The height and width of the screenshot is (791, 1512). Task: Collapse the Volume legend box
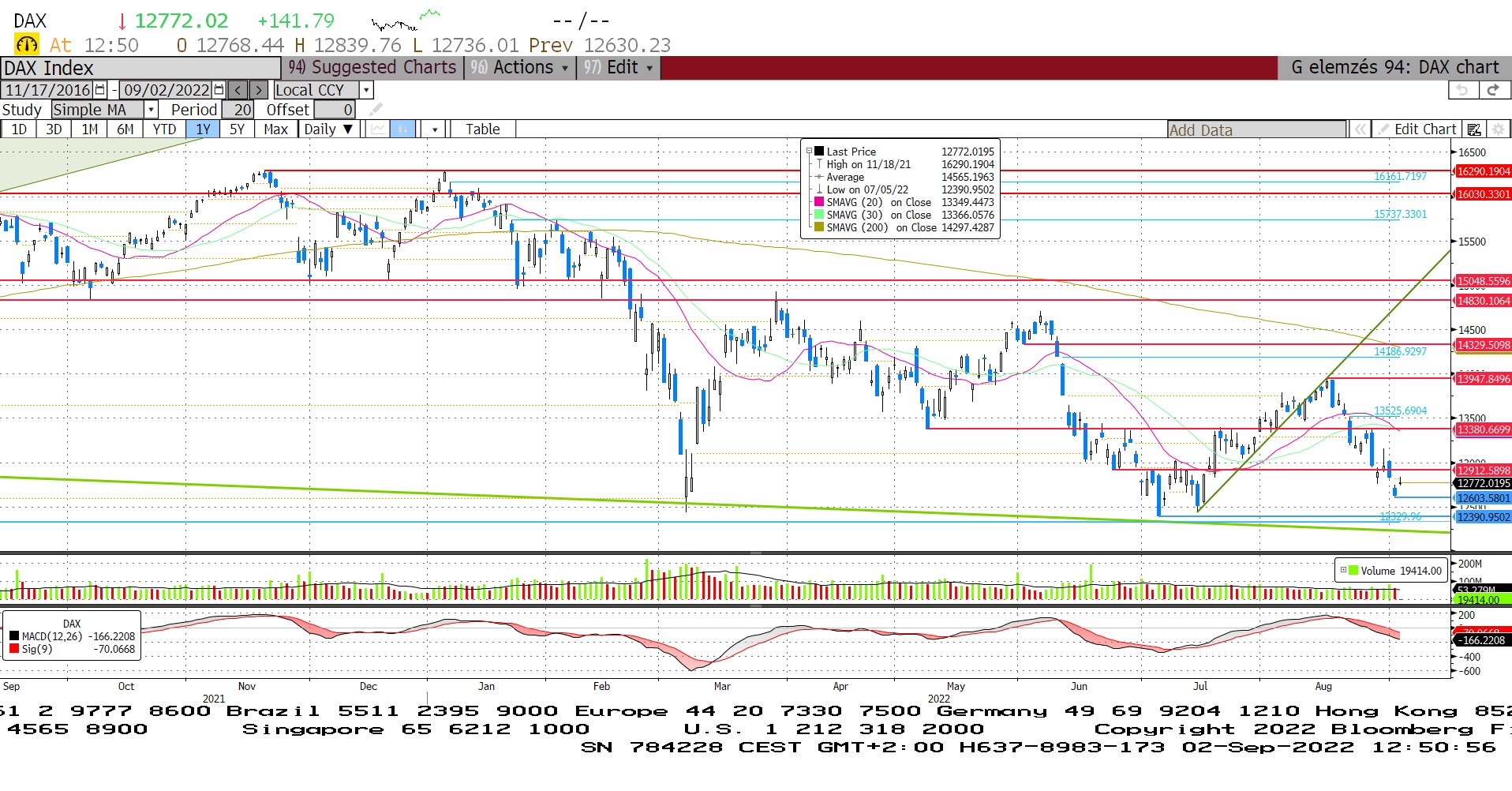pyautogui.click(x=1343, y=570)
